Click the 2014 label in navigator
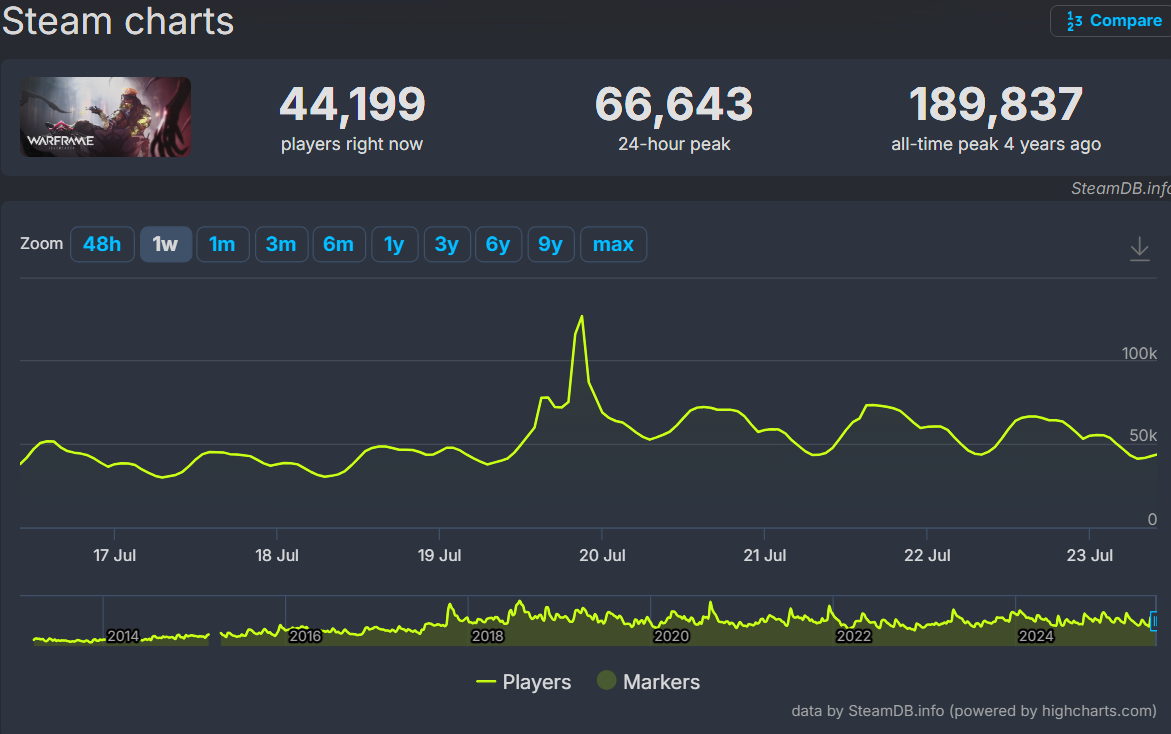 (122, 636)
